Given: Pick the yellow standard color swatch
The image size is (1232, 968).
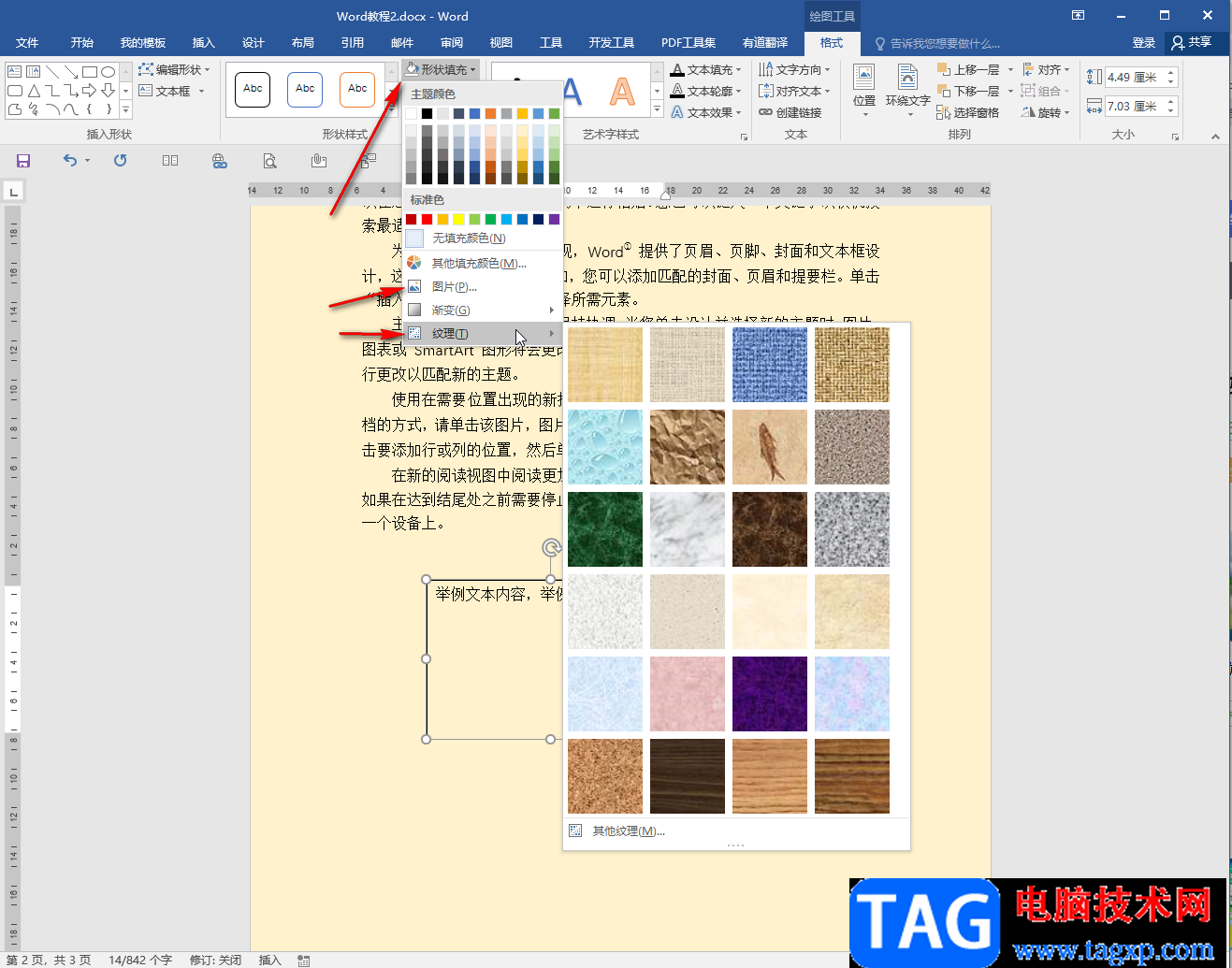Looking at the screenshot, I should coord(458,219).
